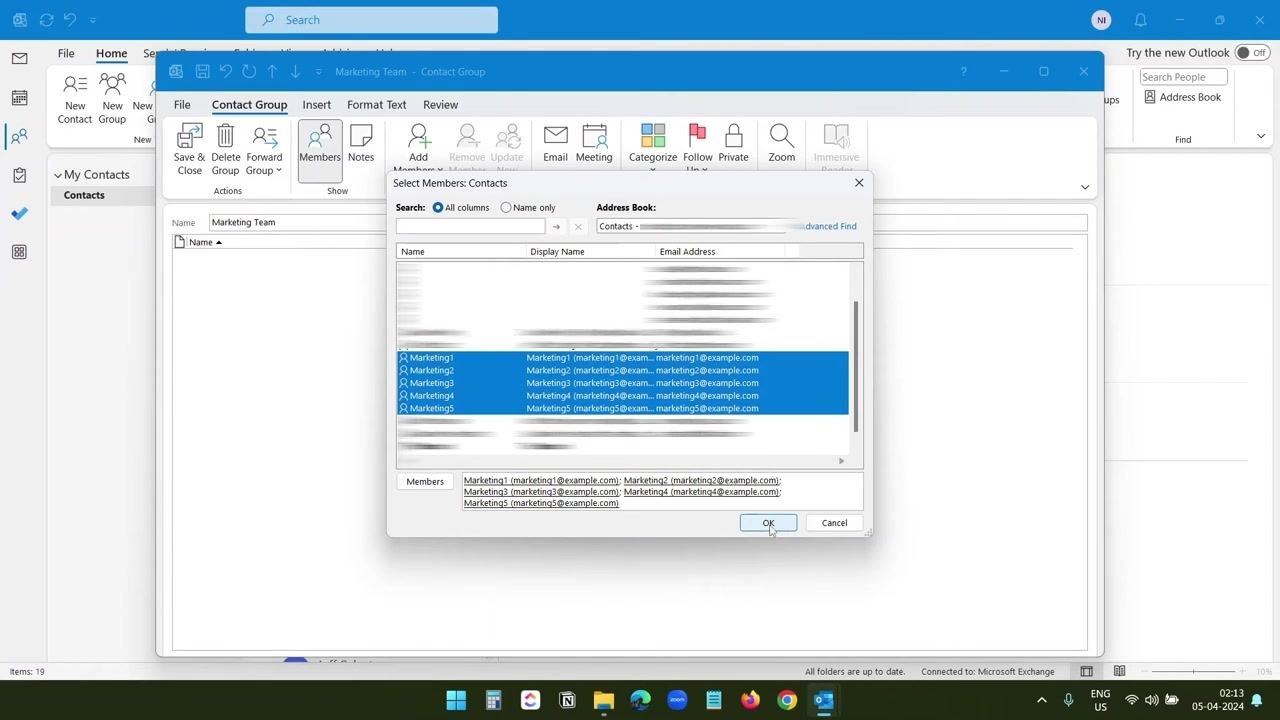This screenshot has height=720, width=1280.
Task: Close Select Members dialog
Action: click(x=859, y=183)
